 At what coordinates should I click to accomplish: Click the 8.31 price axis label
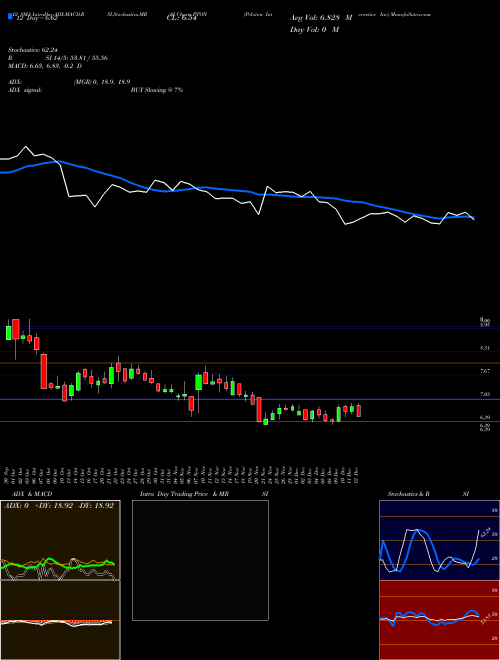[x=485, y=348]
